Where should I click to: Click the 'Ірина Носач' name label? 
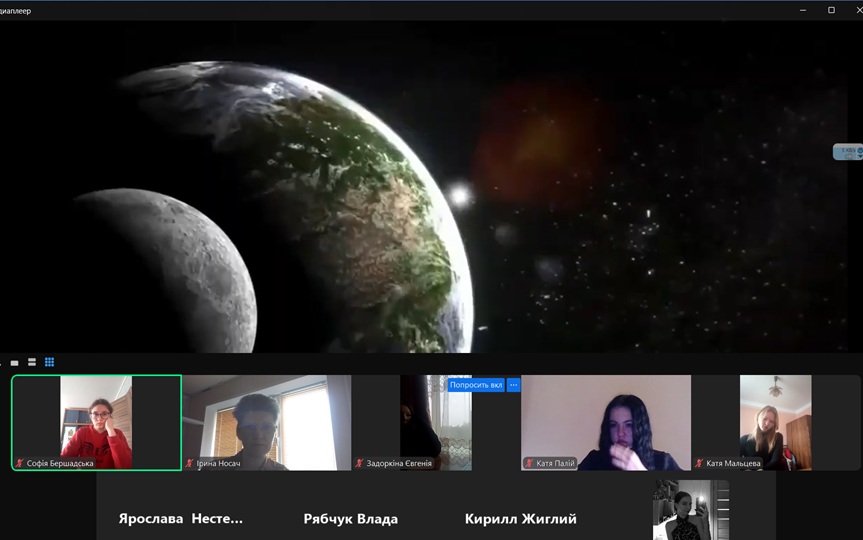219,463
